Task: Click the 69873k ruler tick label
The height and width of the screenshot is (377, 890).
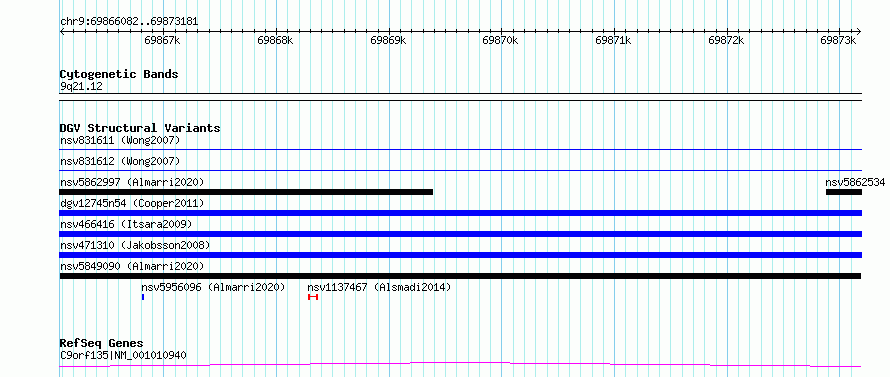Action: 839,40
